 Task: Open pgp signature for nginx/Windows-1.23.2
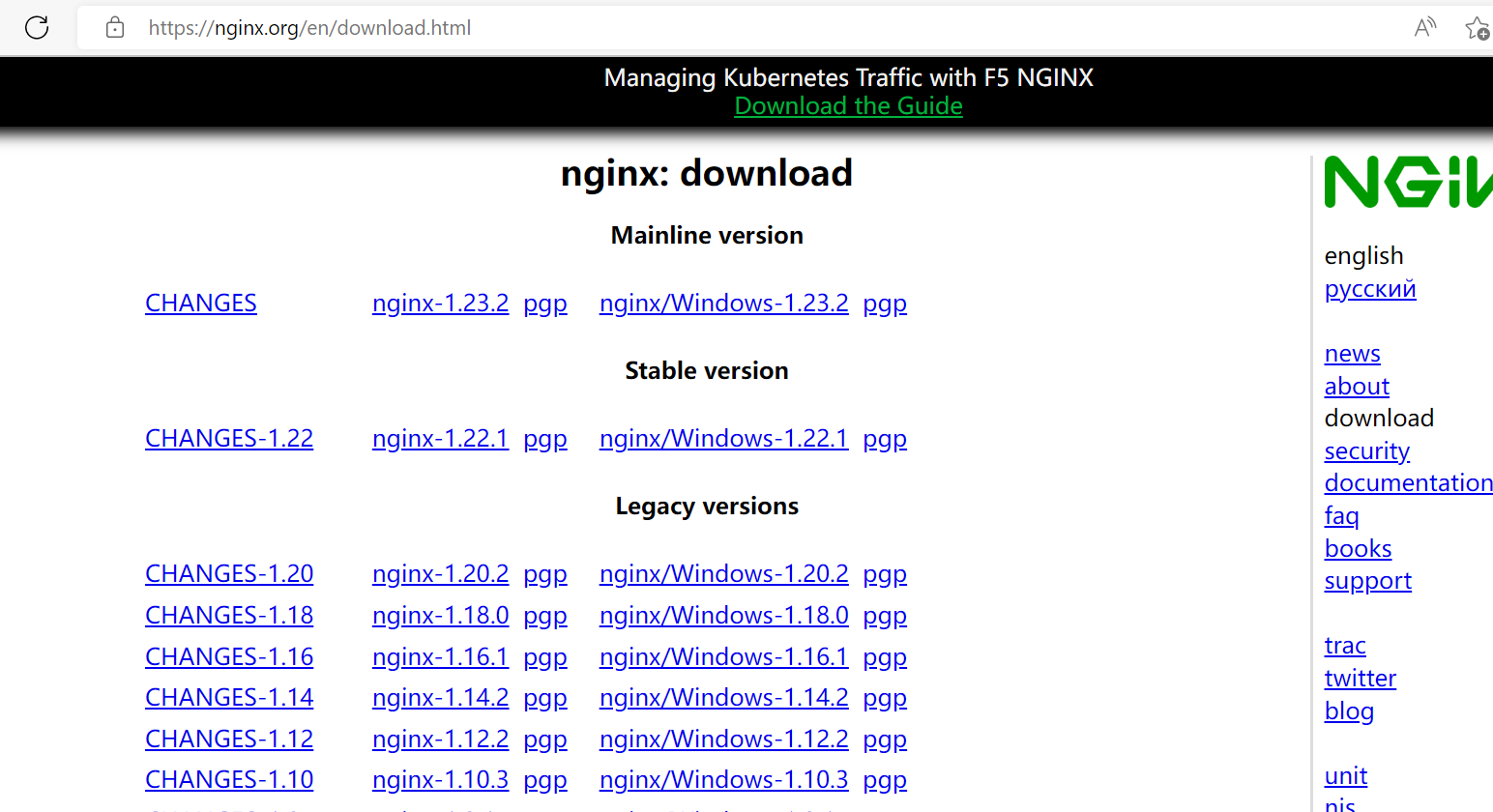(x=885, y=304)
